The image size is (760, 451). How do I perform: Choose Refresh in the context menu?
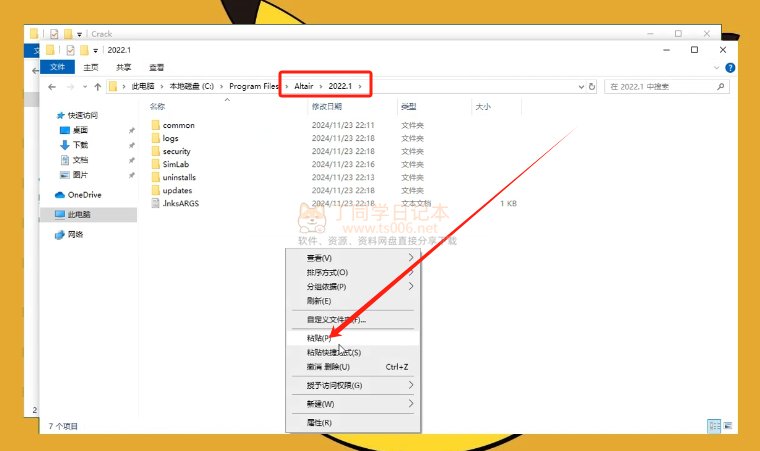point(353,301)
